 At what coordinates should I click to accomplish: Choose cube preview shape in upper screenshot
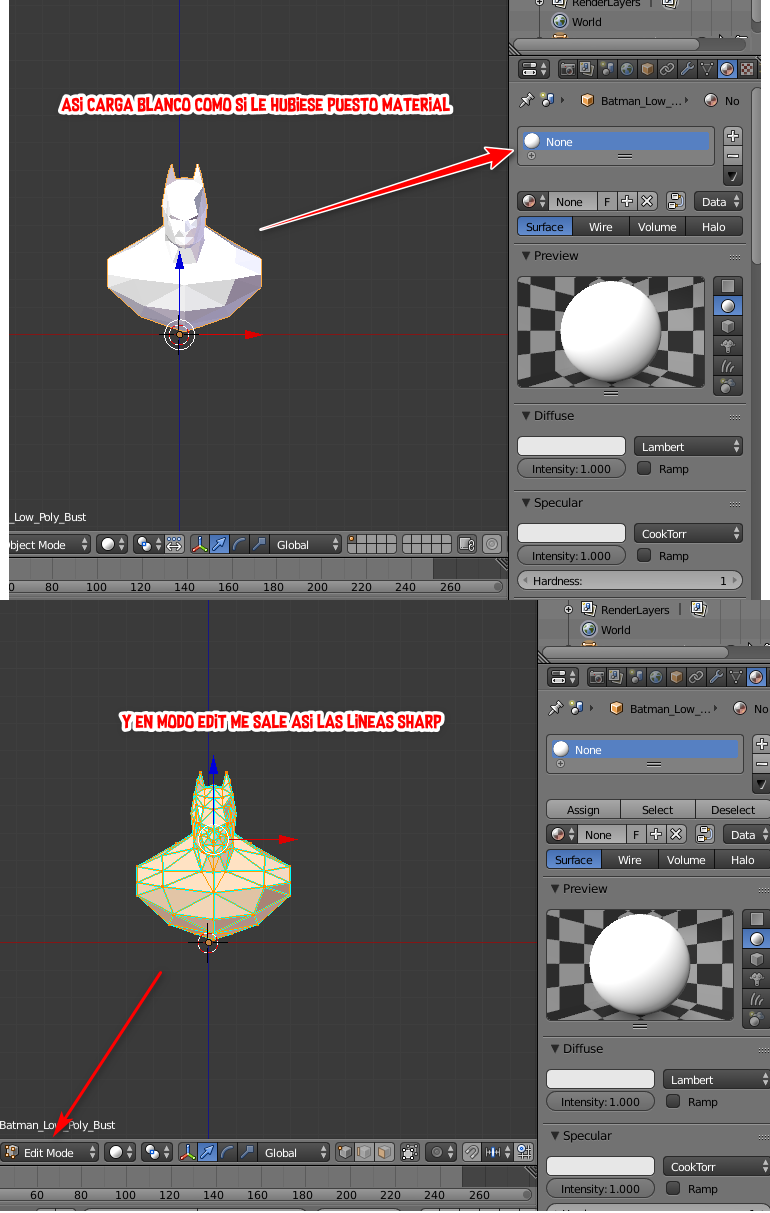728,326
